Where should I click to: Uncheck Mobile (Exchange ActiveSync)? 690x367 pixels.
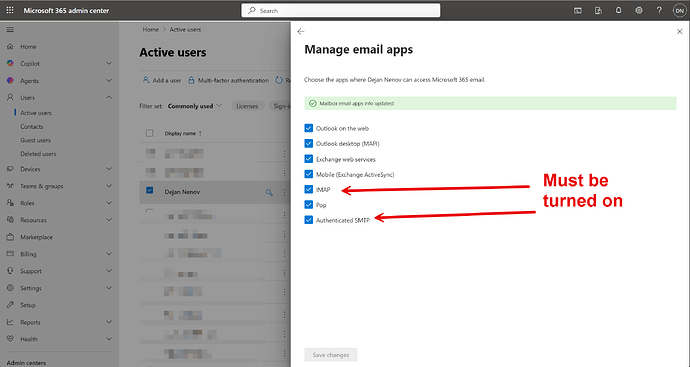coord(308,174)
